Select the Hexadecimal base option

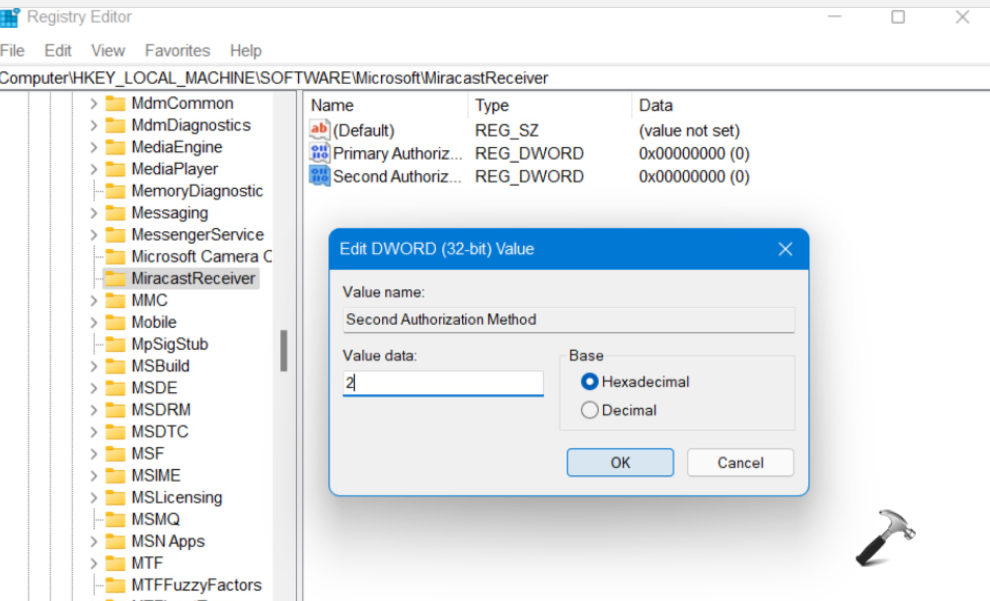click(x=590, y=381)
